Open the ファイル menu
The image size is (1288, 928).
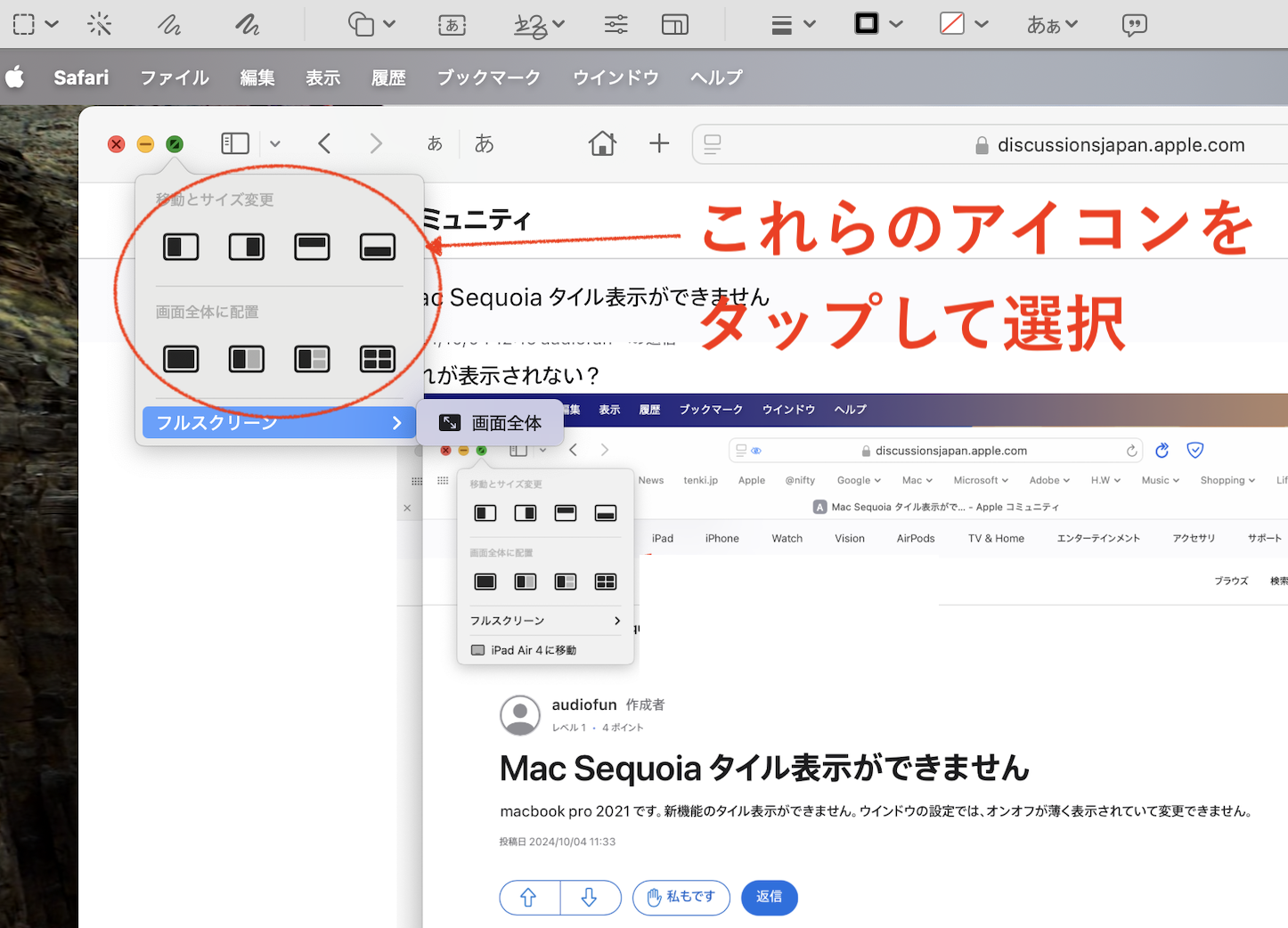pyautogui.click(x=175, y=77)
